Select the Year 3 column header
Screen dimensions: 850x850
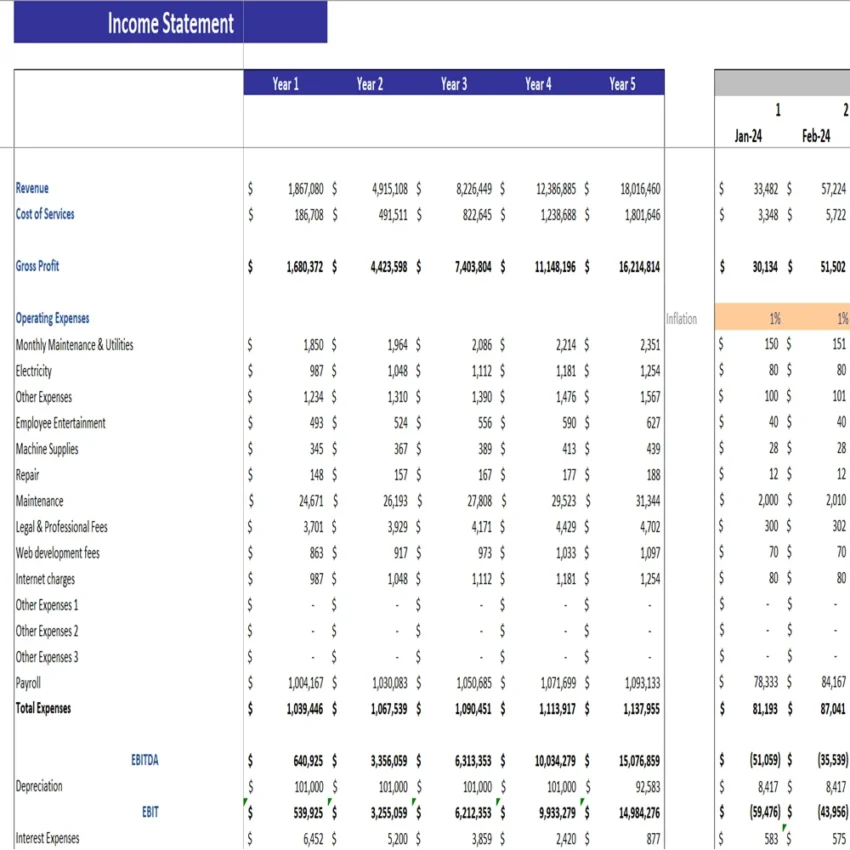pyautogui.click(x=454, y=84)
